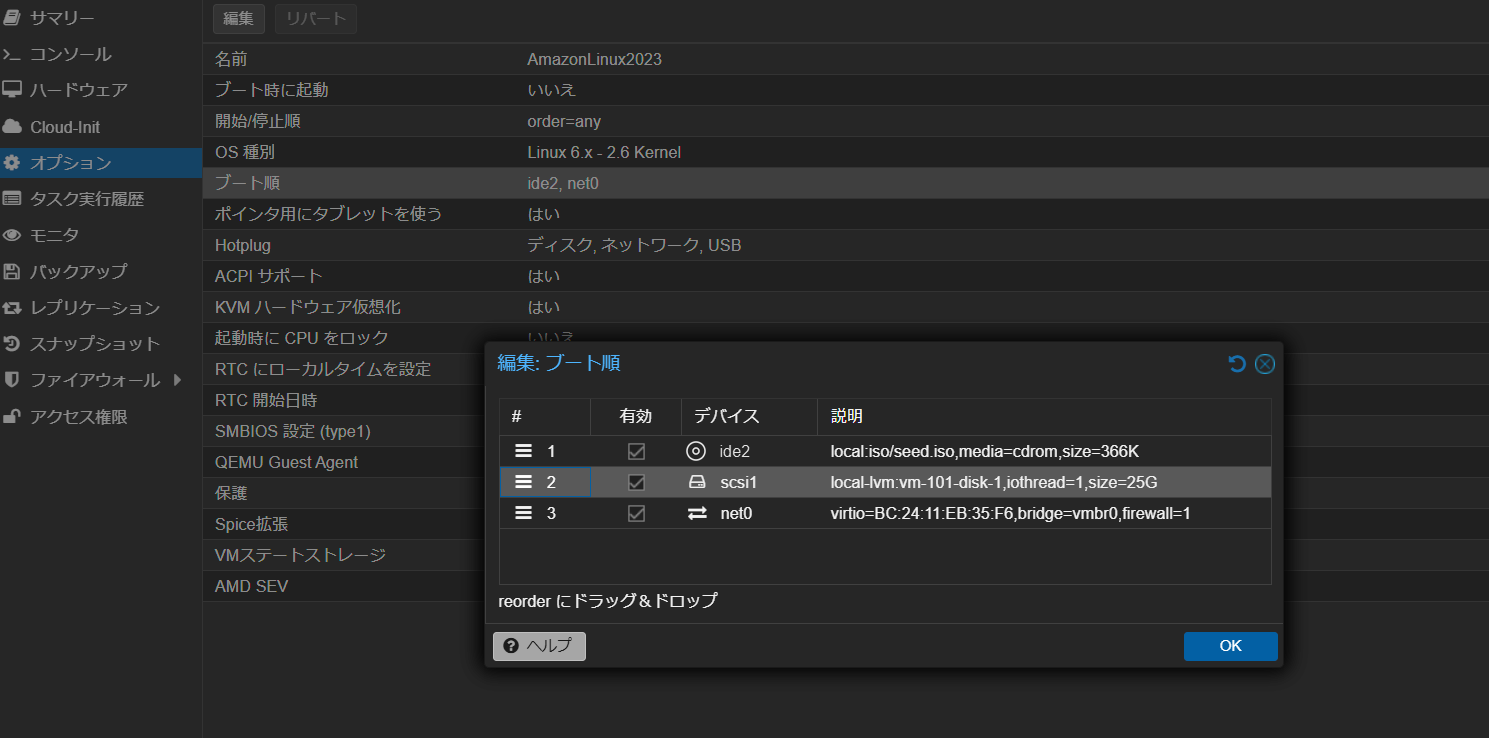Select the Spice拡張 row

[343, 524]
